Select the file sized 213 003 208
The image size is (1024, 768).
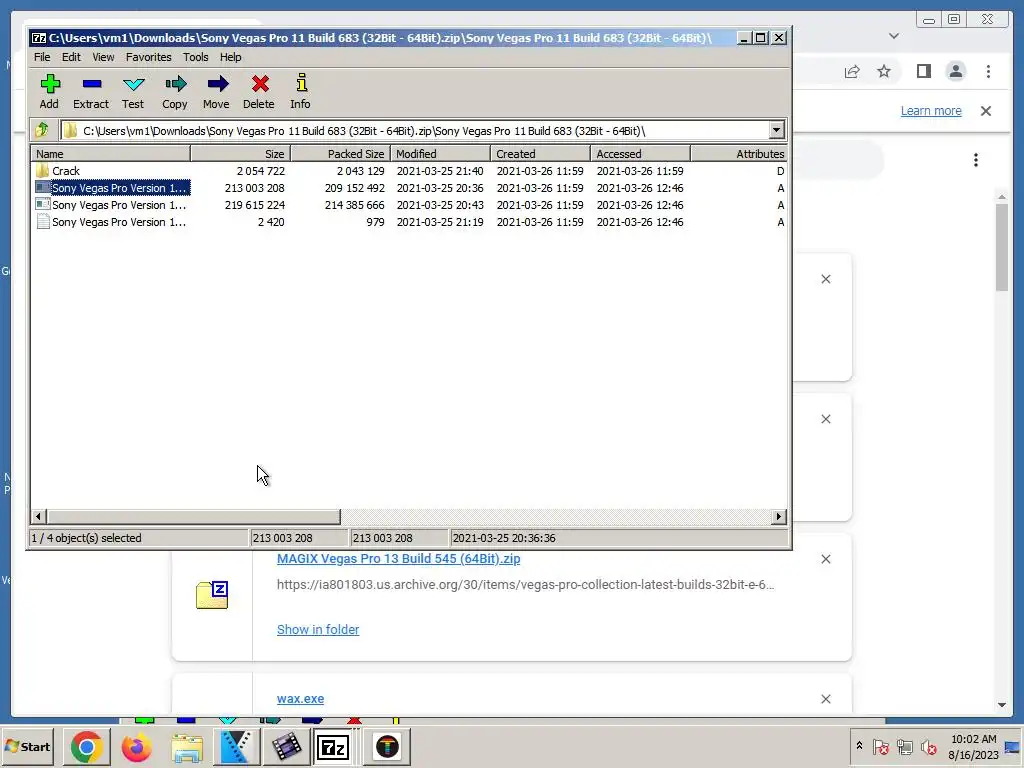coord(409,188)
